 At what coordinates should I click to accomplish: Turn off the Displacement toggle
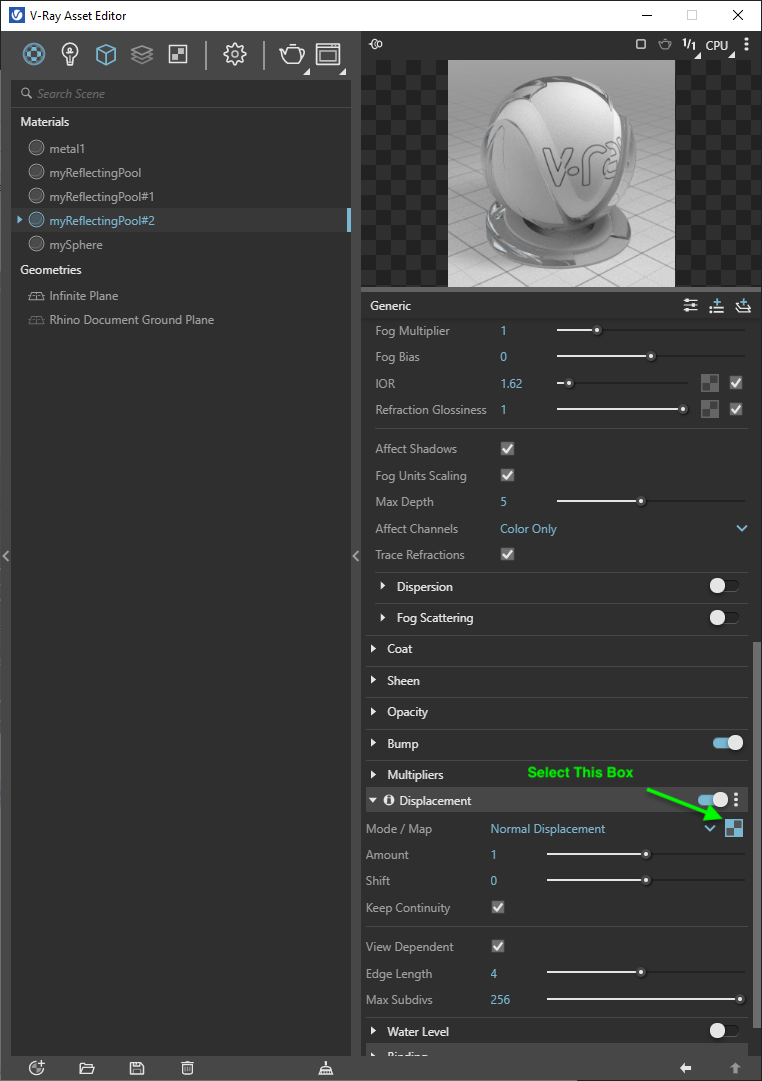tap(713, 799)
